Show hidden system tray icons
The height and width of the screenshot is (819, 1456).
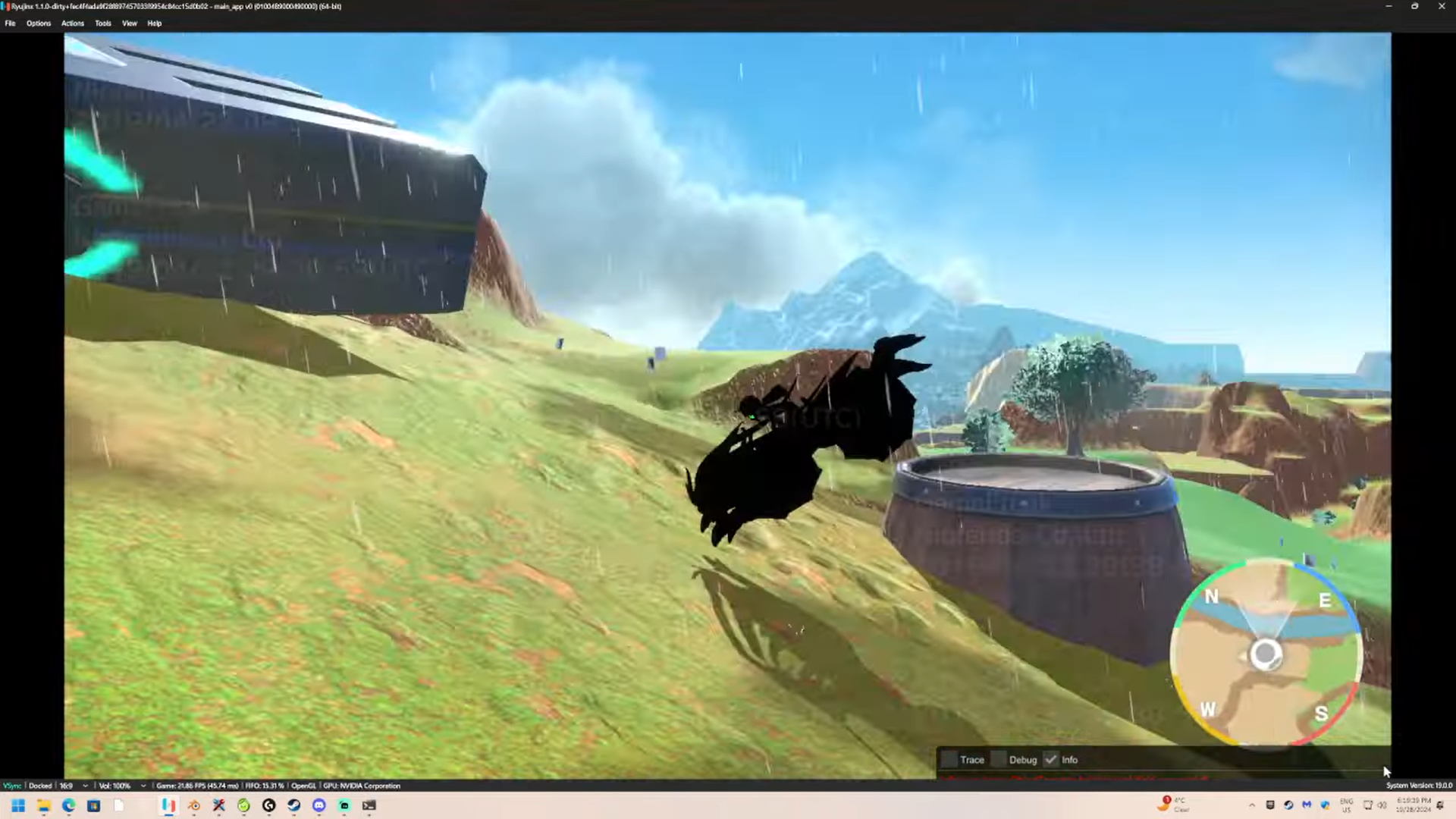[x=1252, y=805]
